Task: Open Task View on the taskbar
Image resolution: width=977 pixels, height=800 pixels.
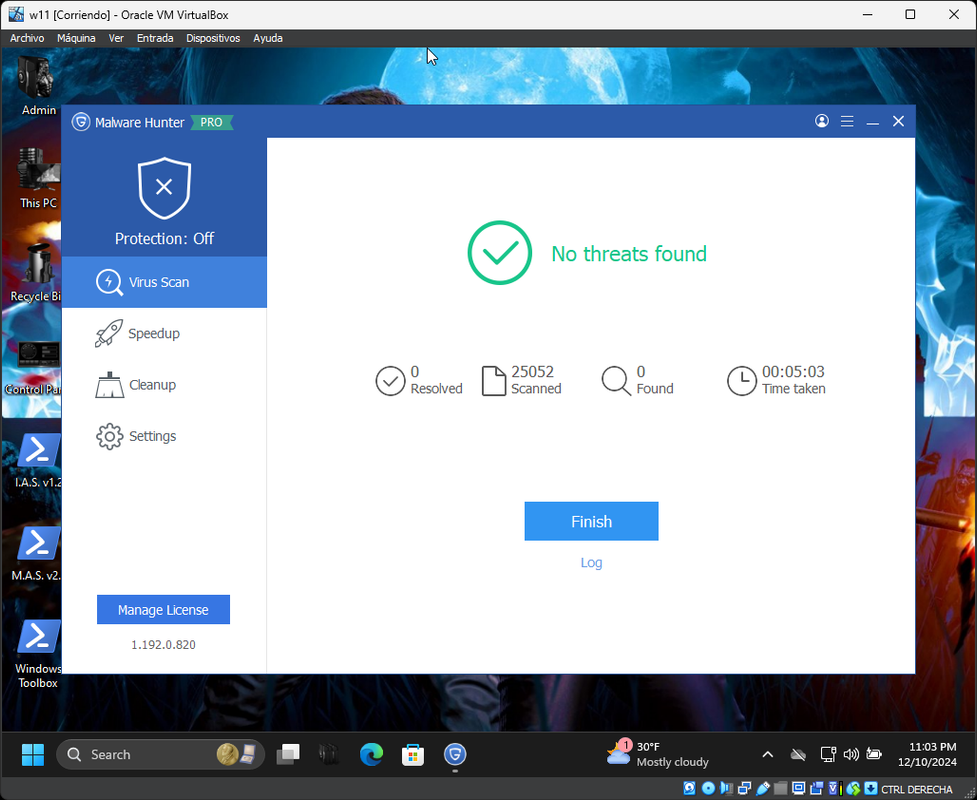Action: [x=288, y=755]
